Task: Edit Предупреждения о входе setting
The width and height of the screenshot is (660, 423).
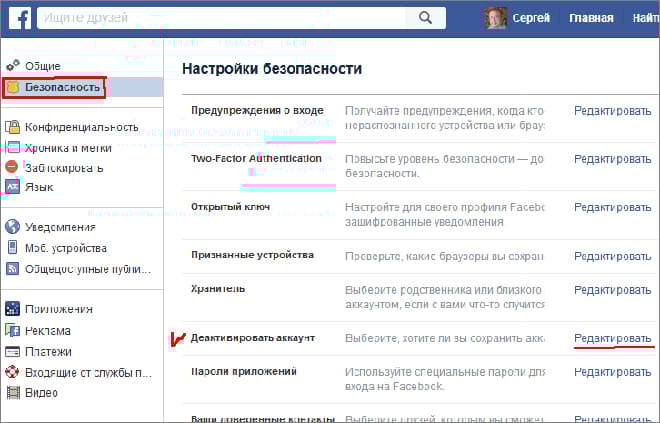Action: click(x=612, y=111)
